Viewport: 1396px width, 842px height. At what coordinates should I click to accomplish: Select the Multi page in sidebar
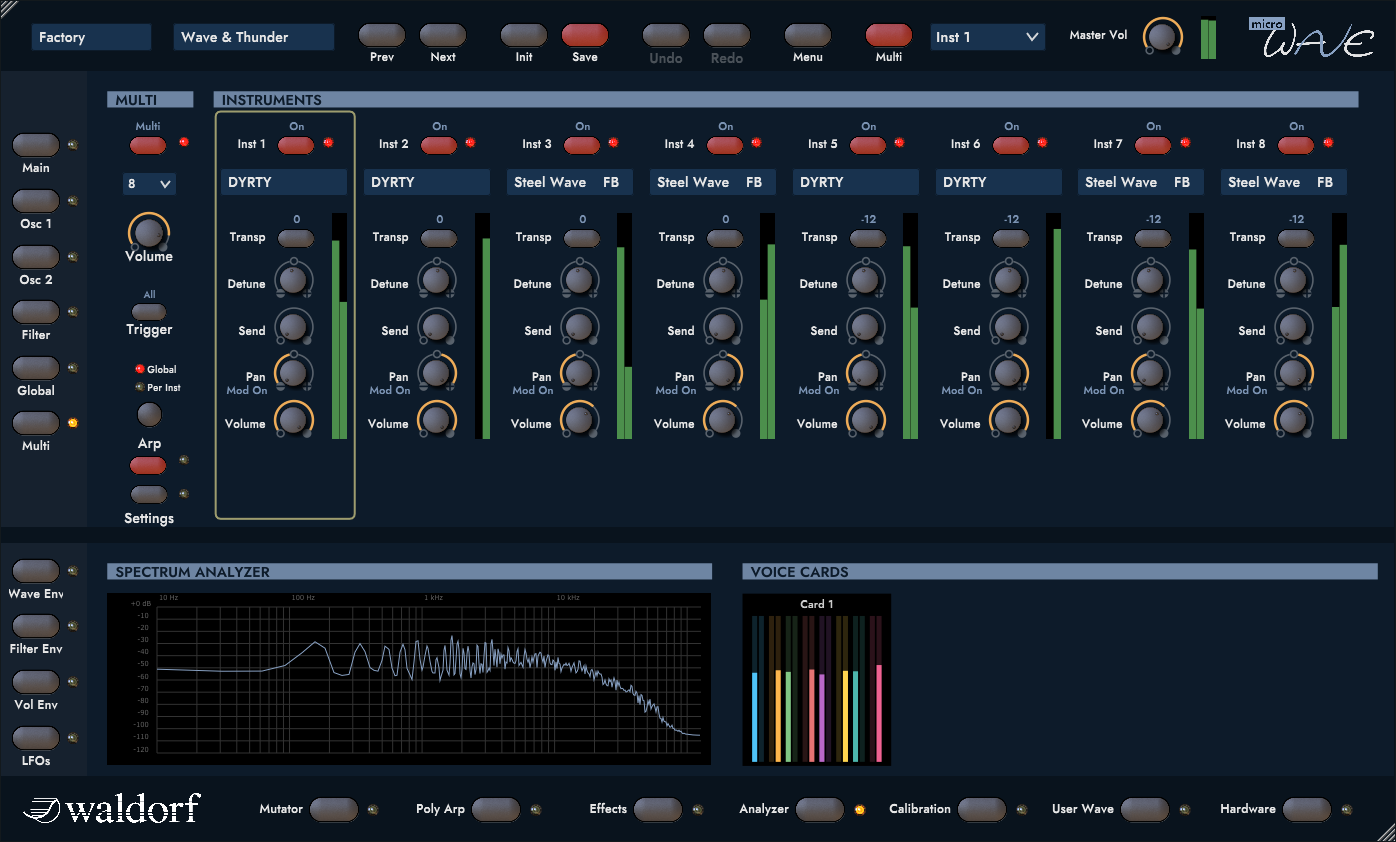click(36, 423)
